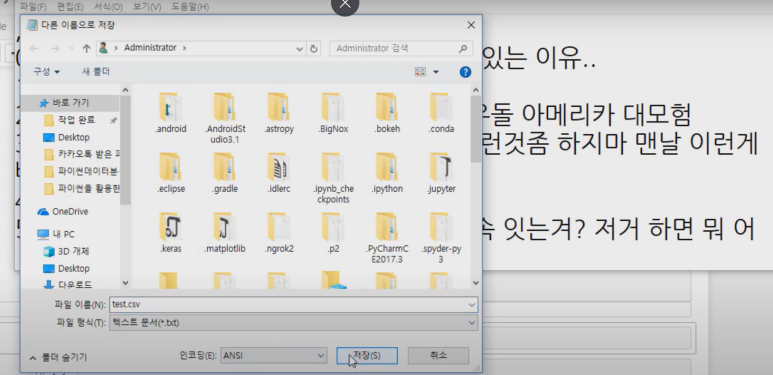Select the .bokeh folder
773x375 pixels.
pyautogui.click(x=387, y=112)
